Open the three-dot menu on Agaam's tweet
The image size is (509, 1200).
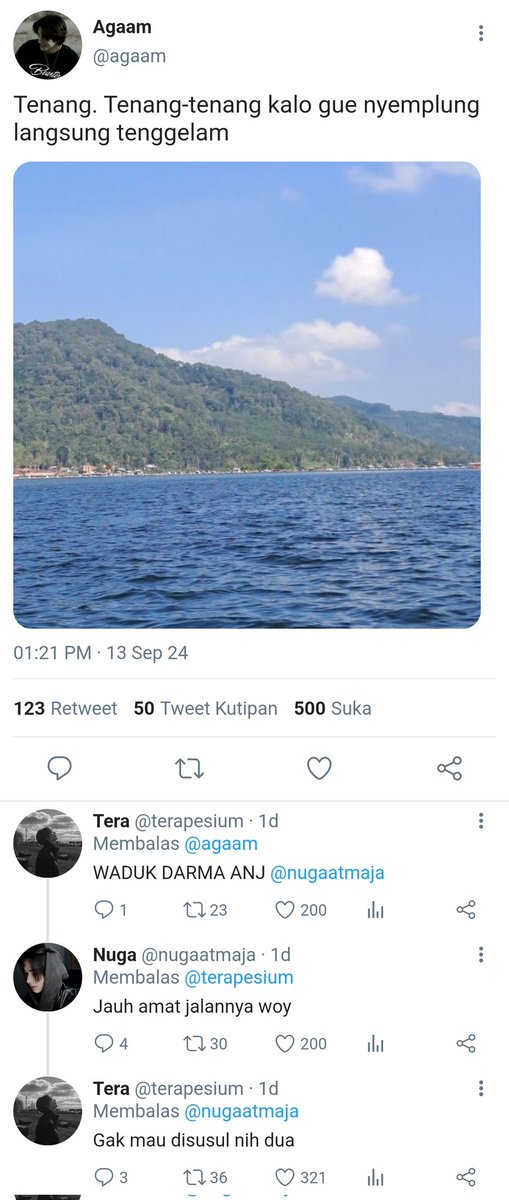click(x=481, y=33)
